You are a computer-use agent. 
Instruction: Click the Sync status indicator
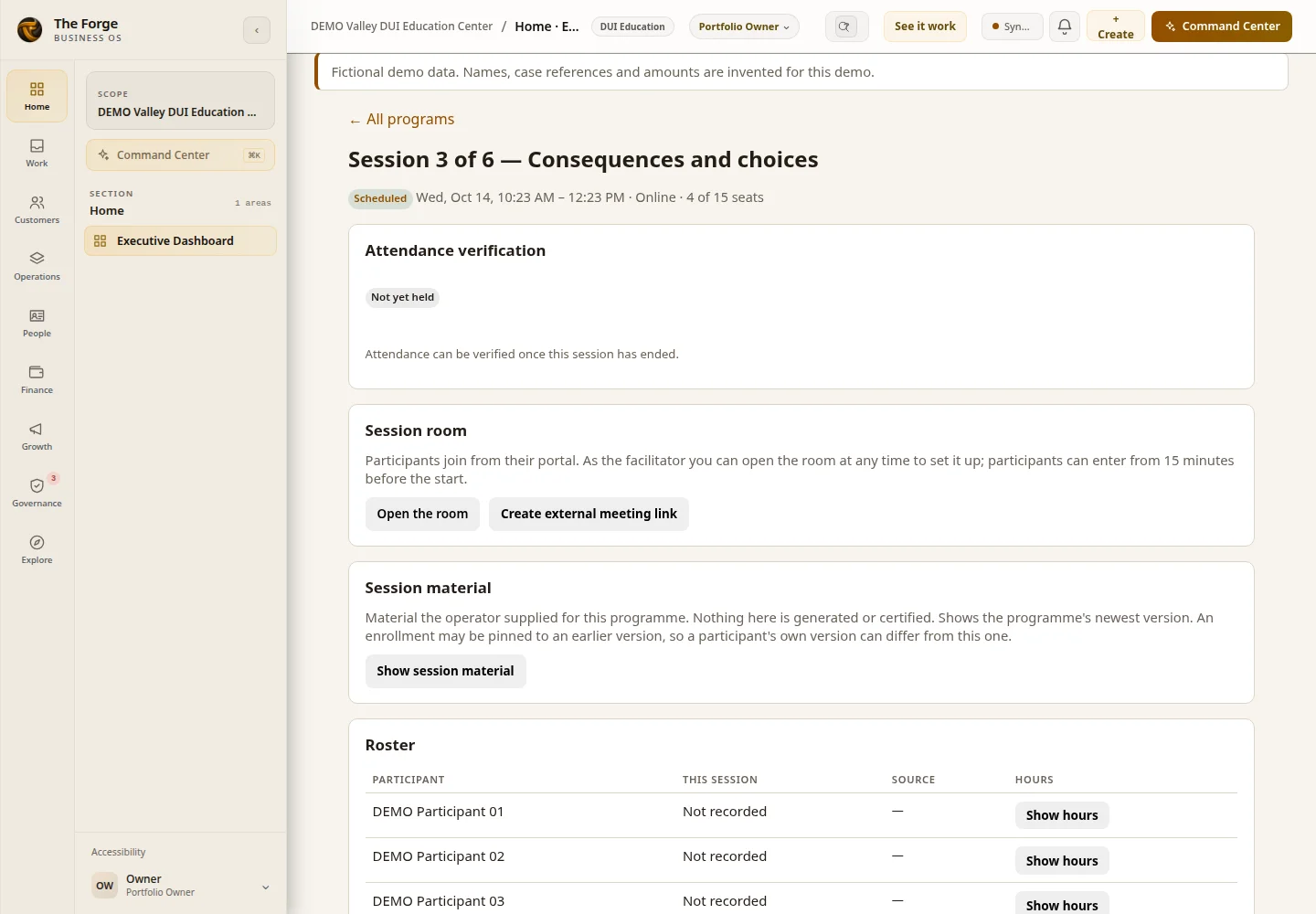(1012, 27)
